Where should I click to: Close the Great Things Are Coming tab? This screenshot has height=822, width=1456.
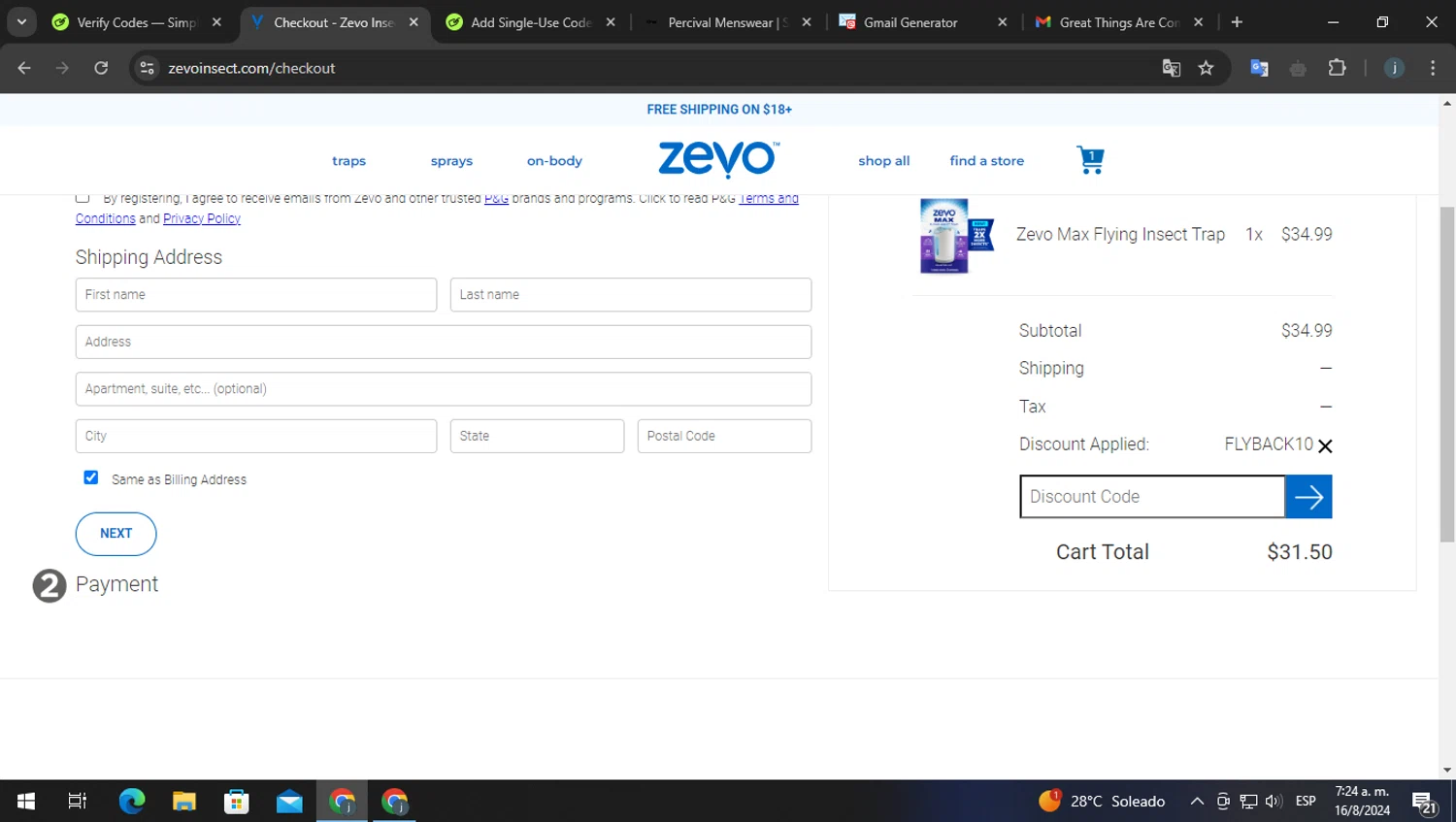1198,22
